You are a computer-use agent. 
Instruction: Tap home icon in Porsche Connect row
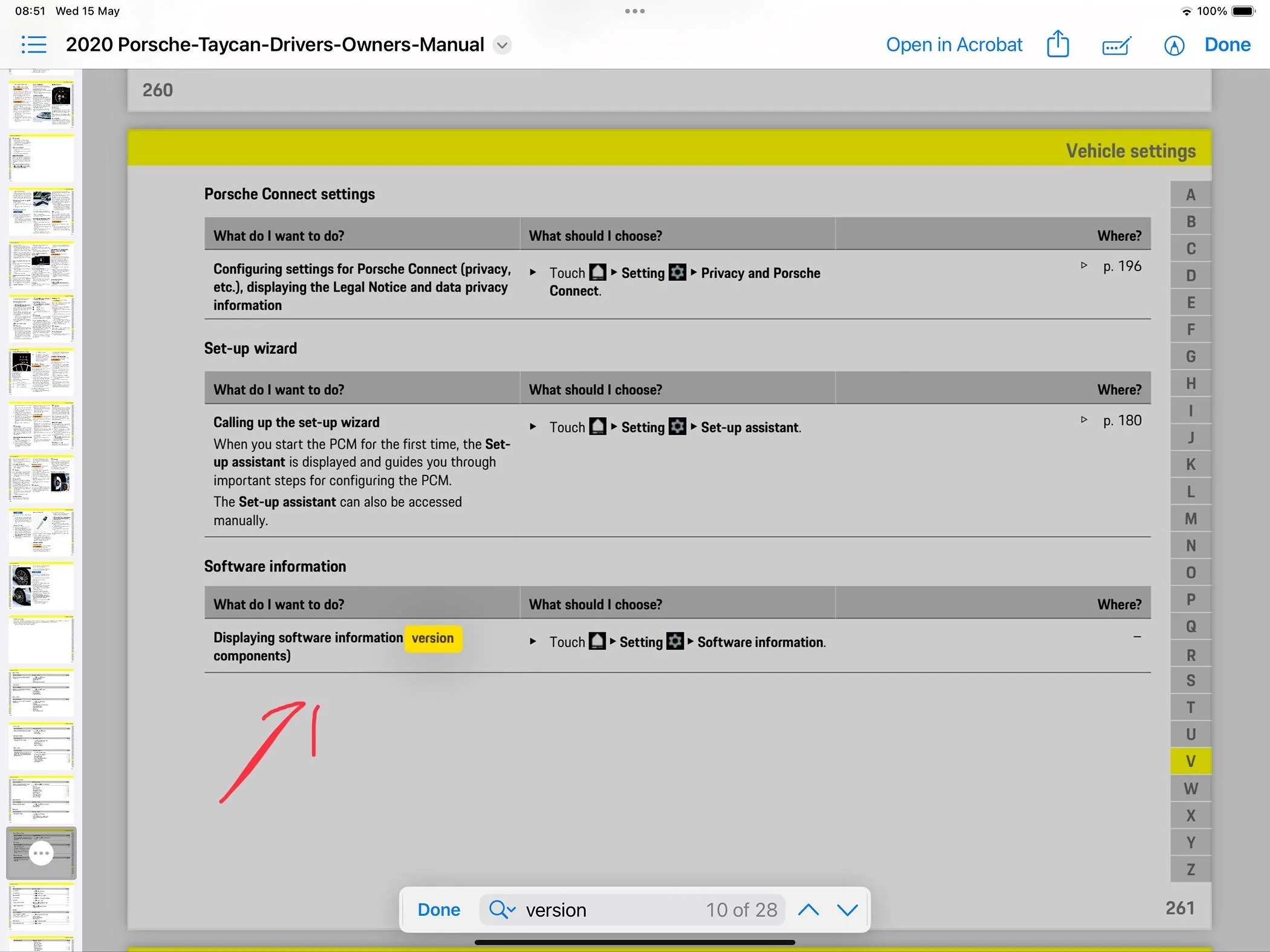[598, 272]
